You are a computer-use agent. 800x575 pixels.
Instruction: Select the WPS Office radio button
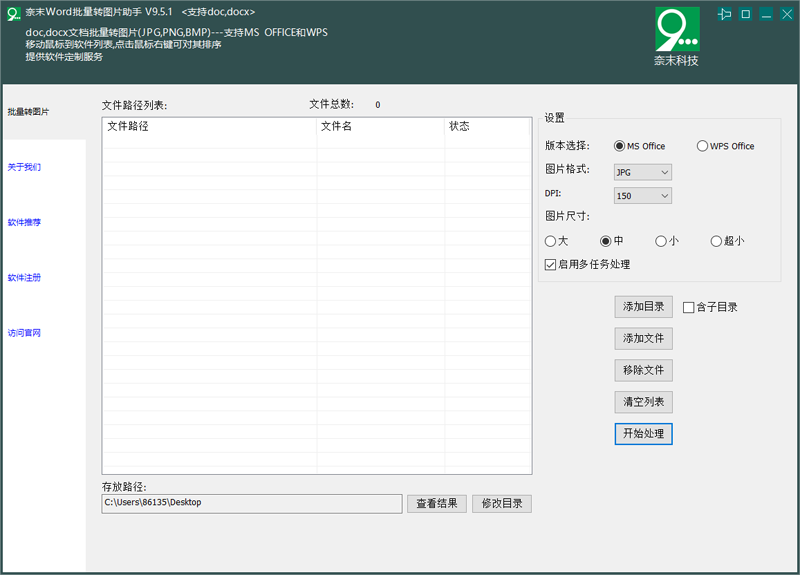pos(703,146)
